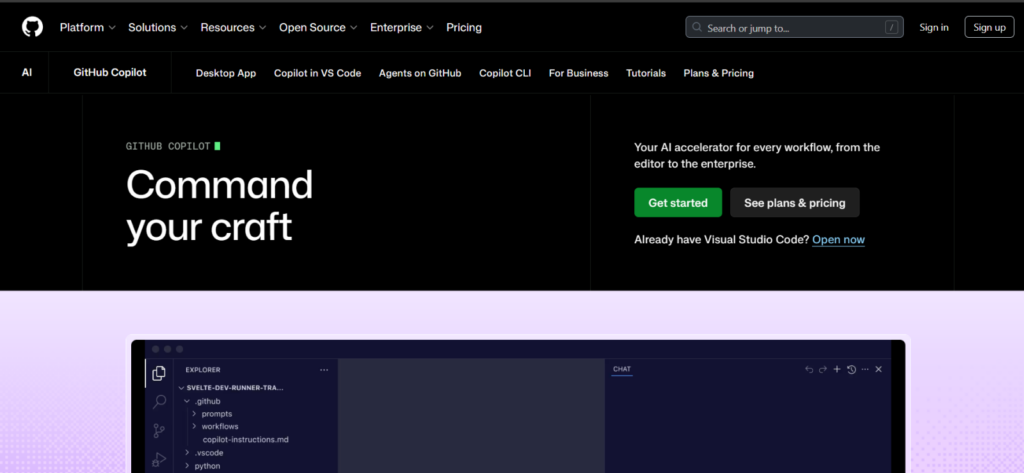
Task: Open the Run and Debug icon
Action: [x=159, y=459]
